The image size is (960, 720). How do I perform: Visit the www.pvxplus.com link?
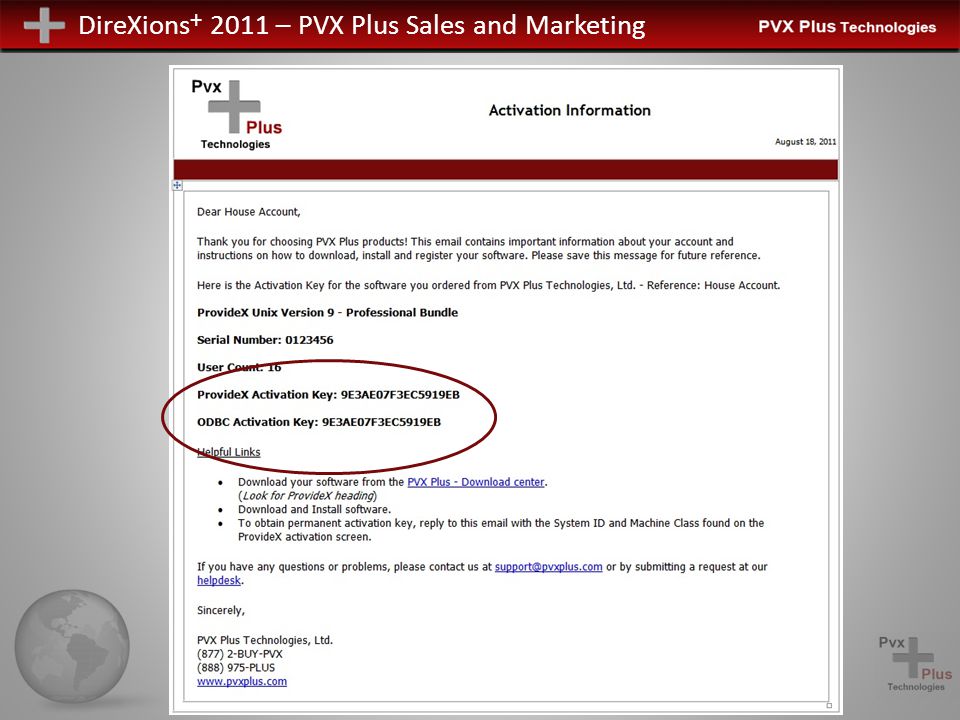[x=242, y=681]
